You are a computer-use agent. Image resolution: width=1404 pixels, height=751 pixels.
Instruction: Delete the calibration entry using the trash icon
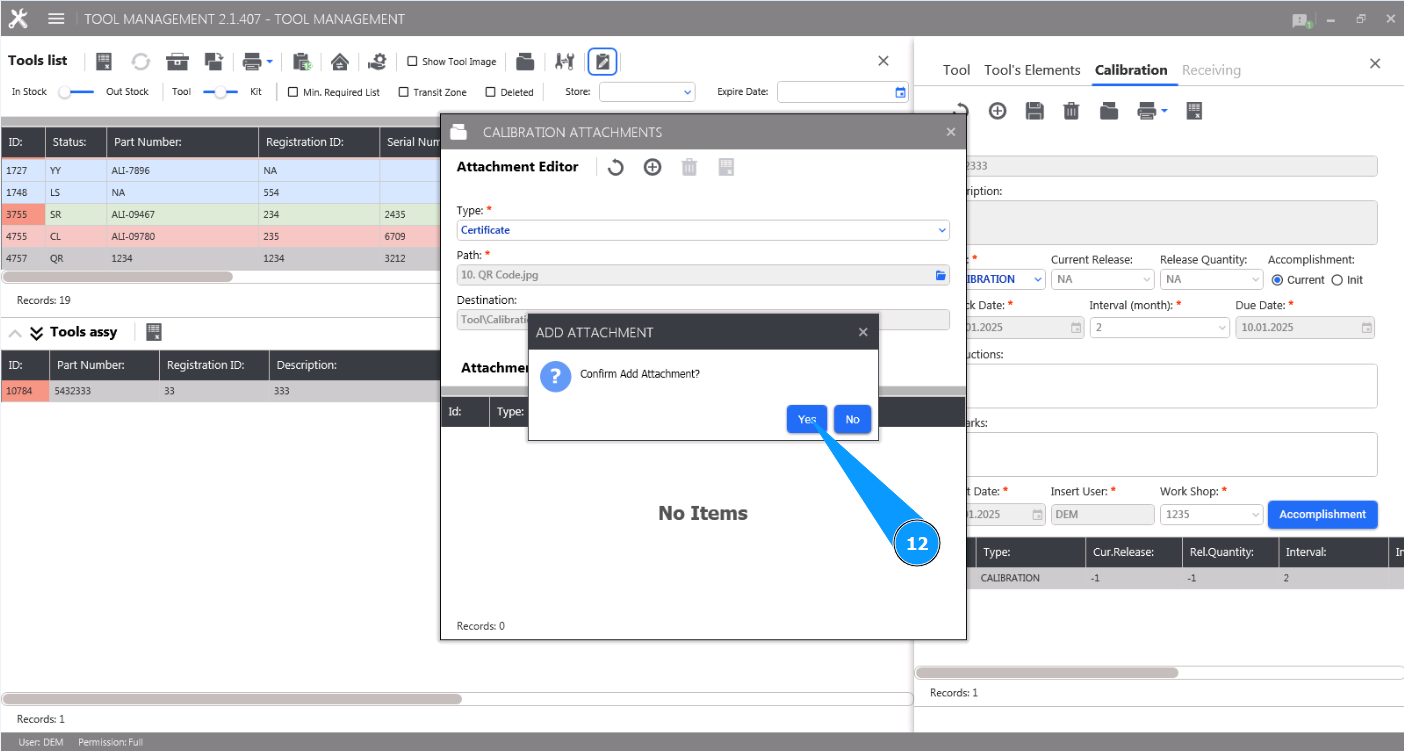tap(1070, 110)
